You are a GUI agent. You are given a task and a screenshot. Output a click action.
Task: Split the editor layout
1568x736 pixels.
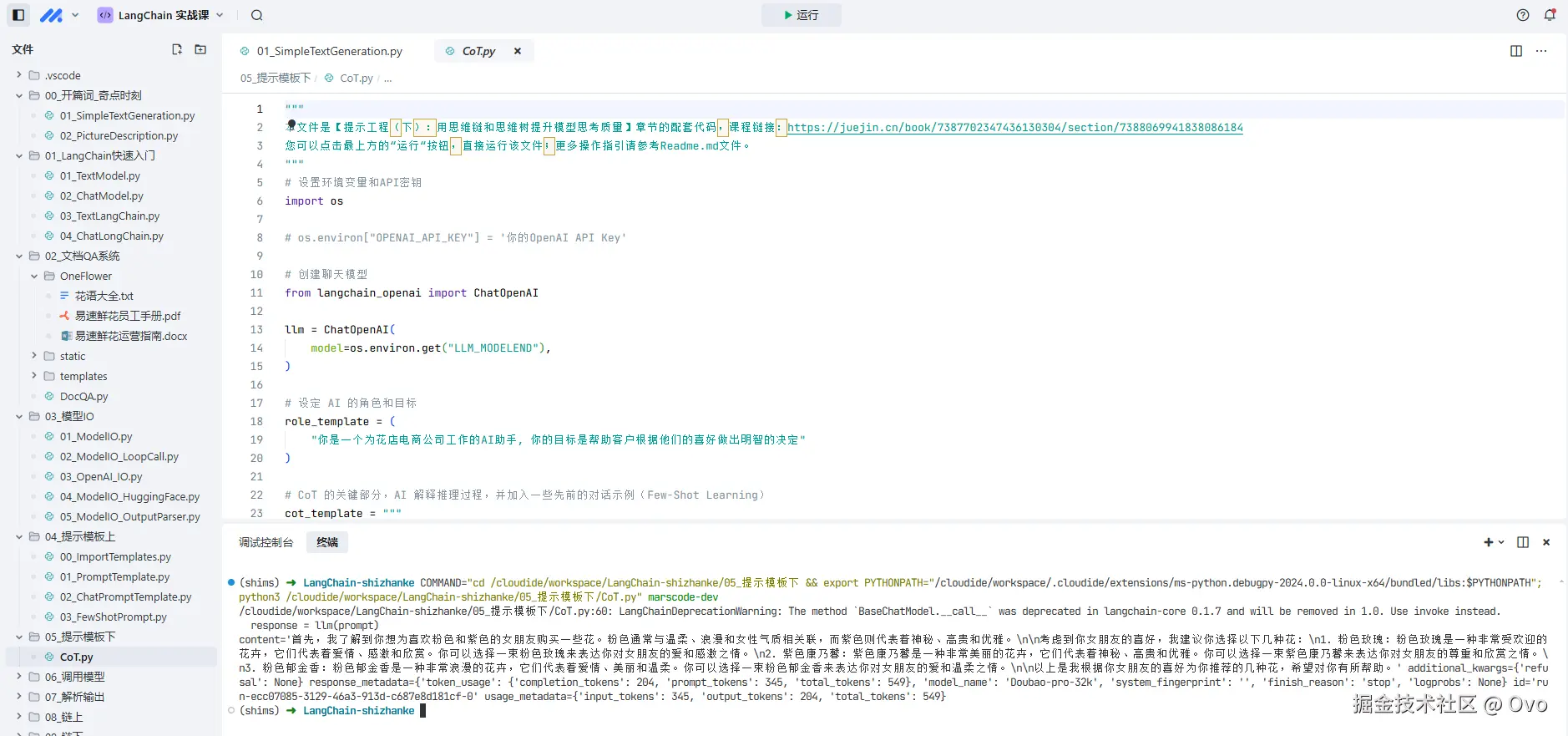pos(1516,51)
